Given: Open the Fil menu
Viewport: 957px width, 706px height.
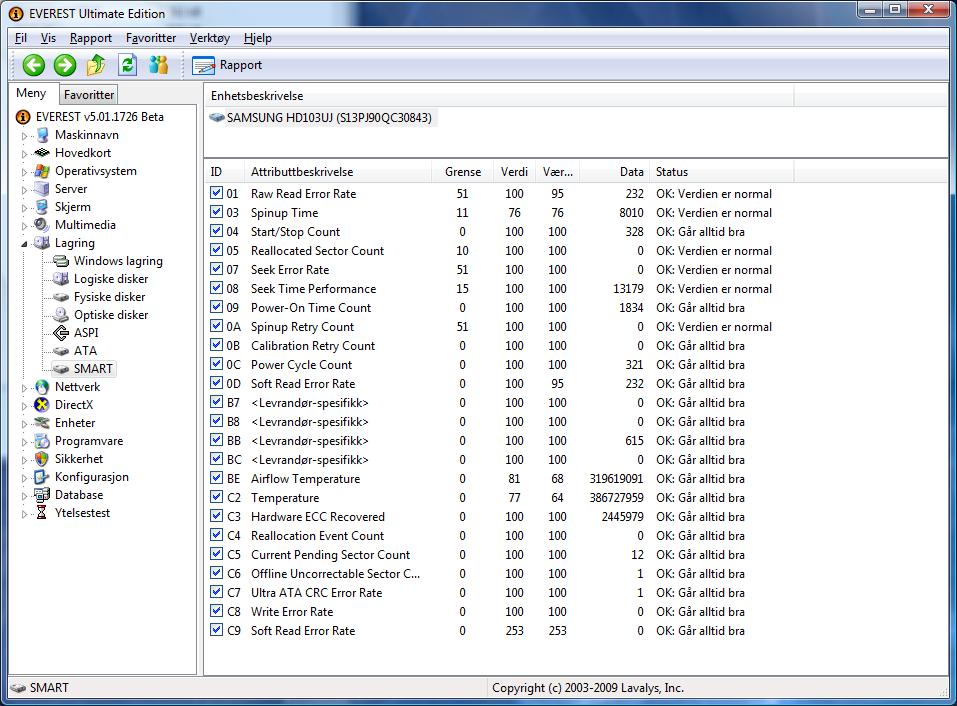Looking at the screenshot, I should click(x=21, y=38).
